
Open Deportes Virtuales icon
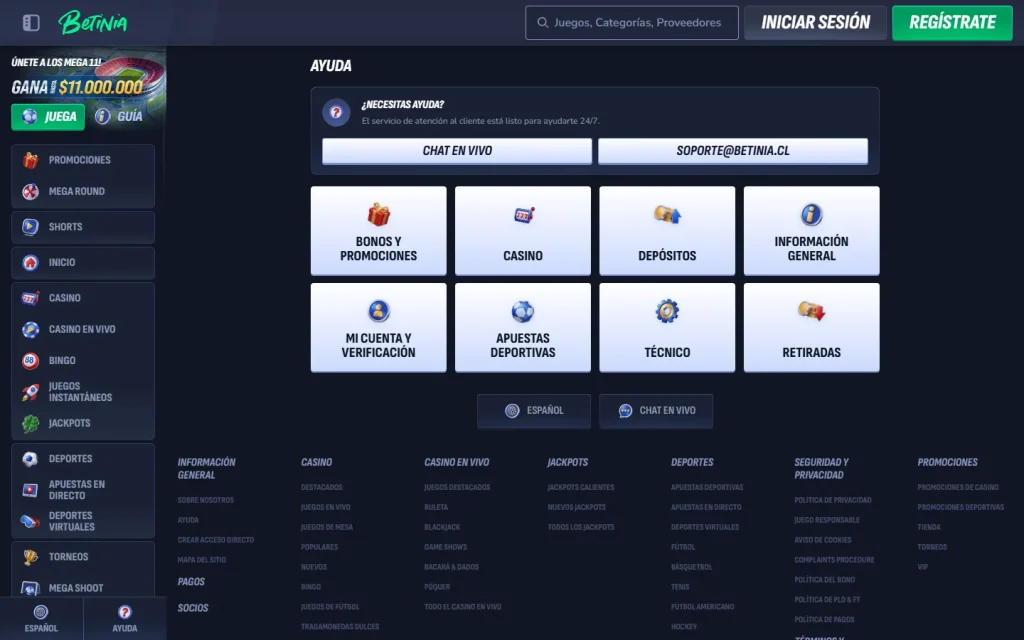[x=30, y=521]
